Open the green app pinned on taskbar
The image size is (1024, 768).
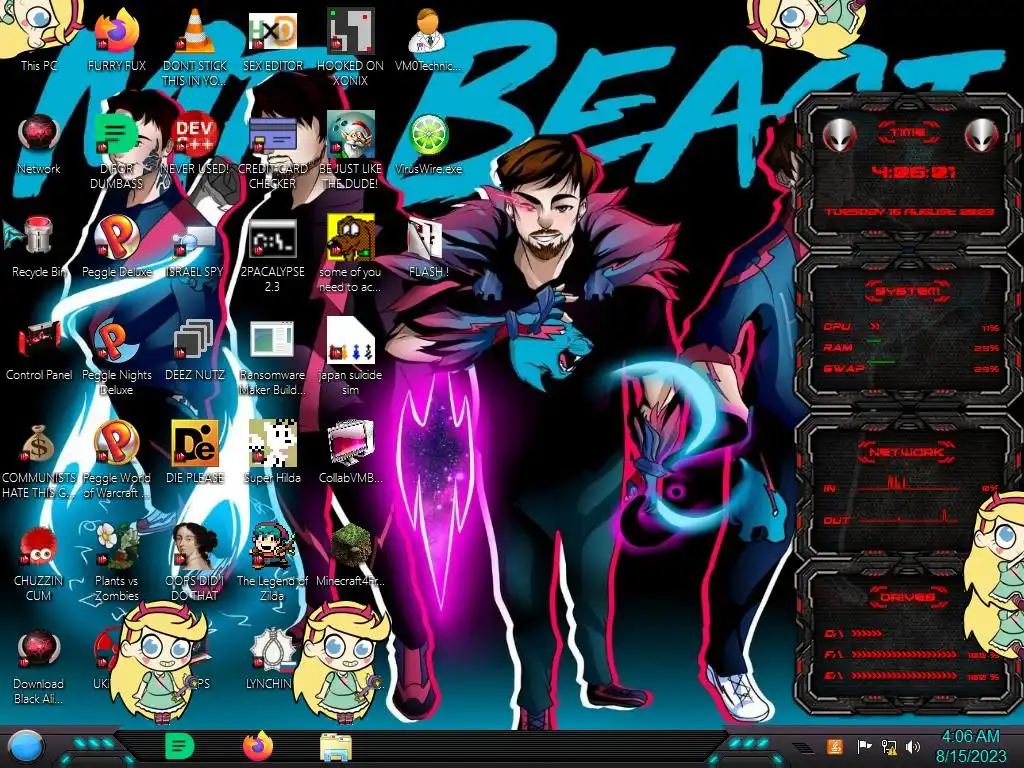(180, 746)
